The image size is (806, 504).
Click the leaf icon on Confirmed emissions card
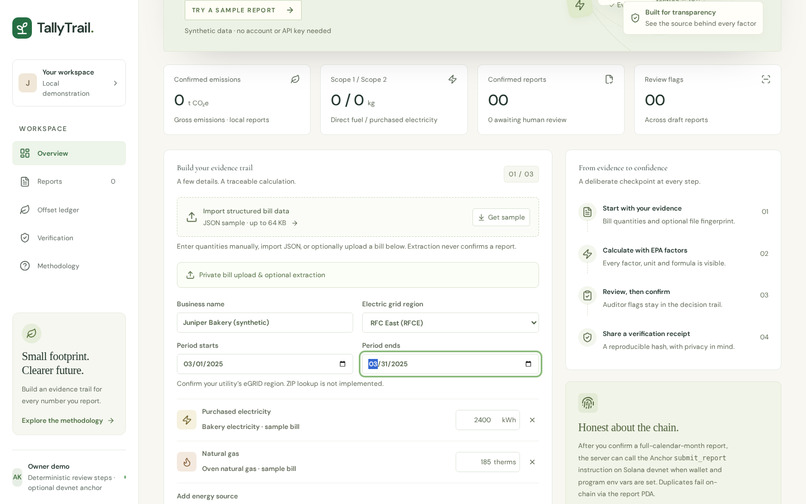pos(295,79)
